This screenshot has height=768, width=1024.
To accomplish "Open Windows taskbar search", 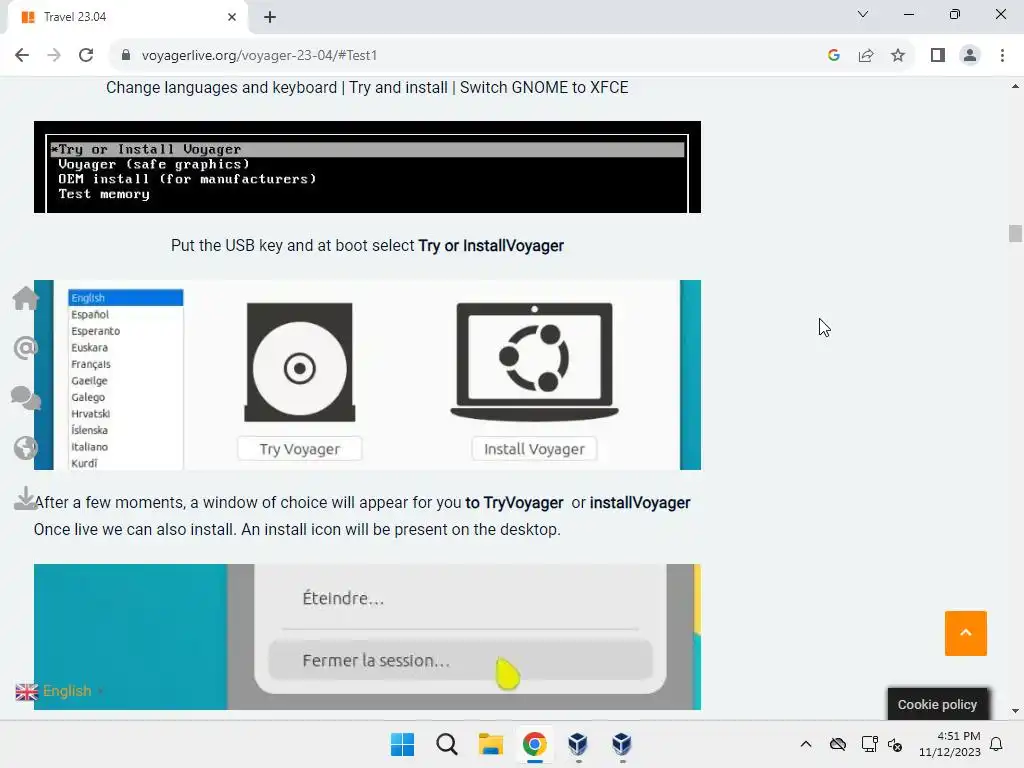I will tap(447, 744).
